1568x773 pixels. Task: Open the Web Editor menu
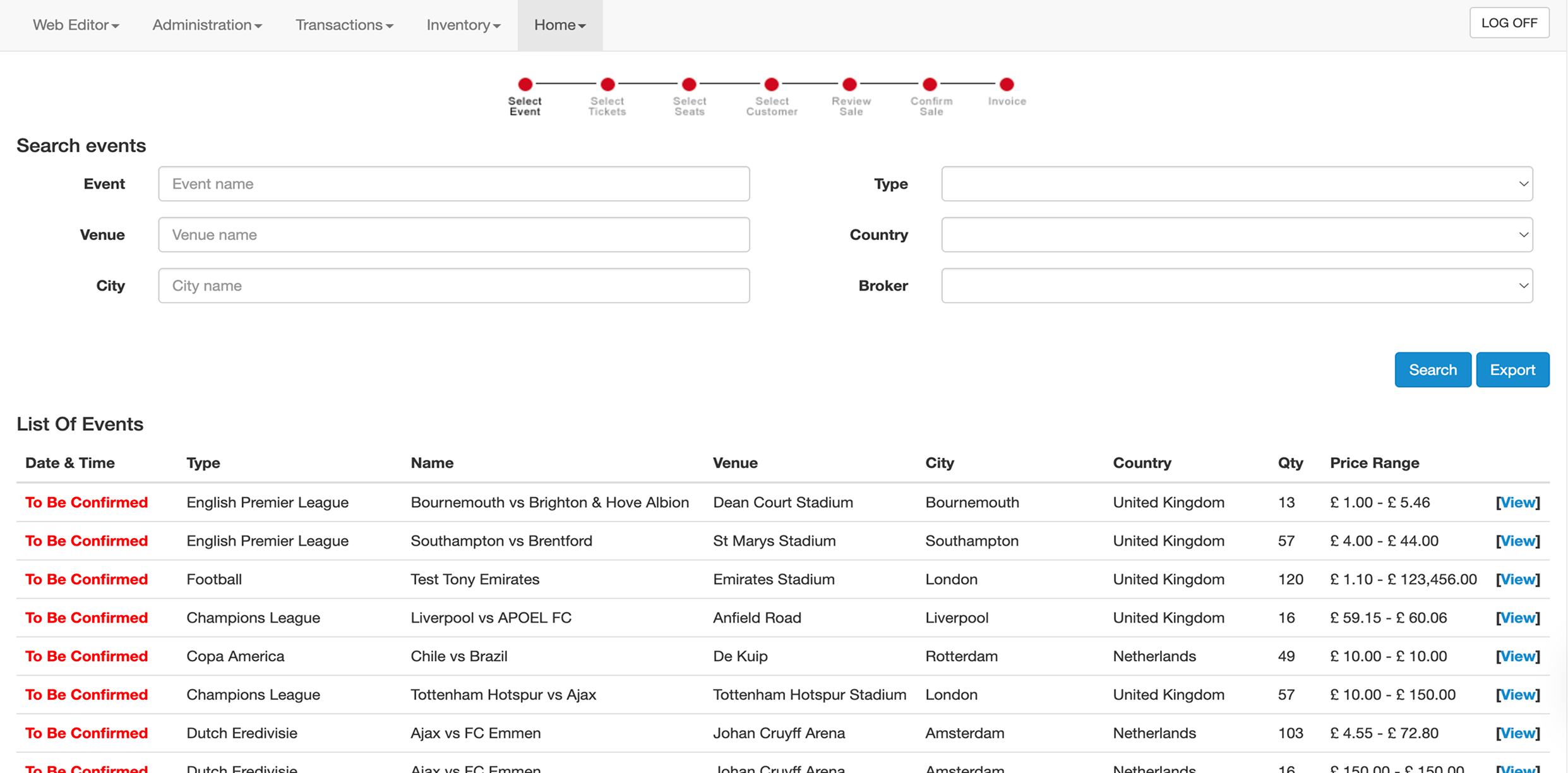coord(76,25)
